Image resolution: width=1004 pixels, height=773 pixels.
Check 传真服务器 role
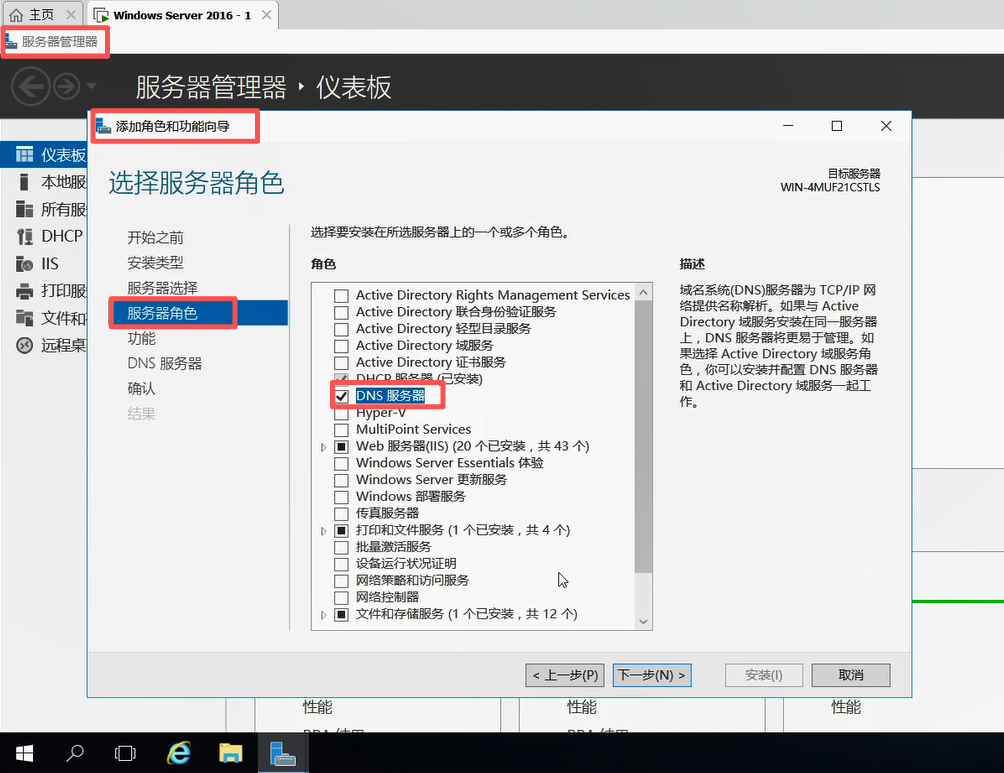[x=341, y=514]
